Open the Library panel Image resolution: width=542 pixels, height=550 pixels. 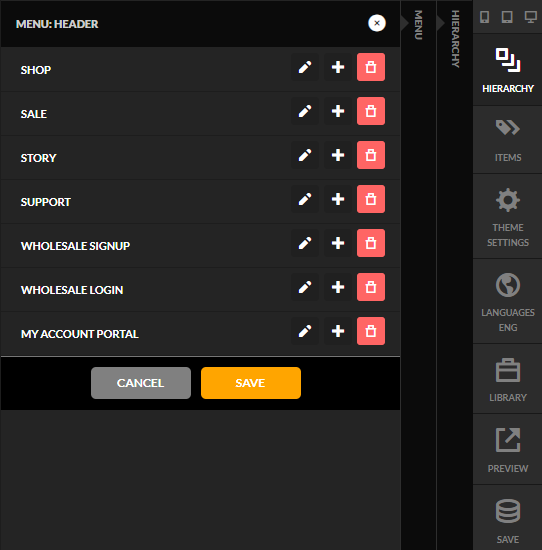pyautogui.click(x=508, y=379)
